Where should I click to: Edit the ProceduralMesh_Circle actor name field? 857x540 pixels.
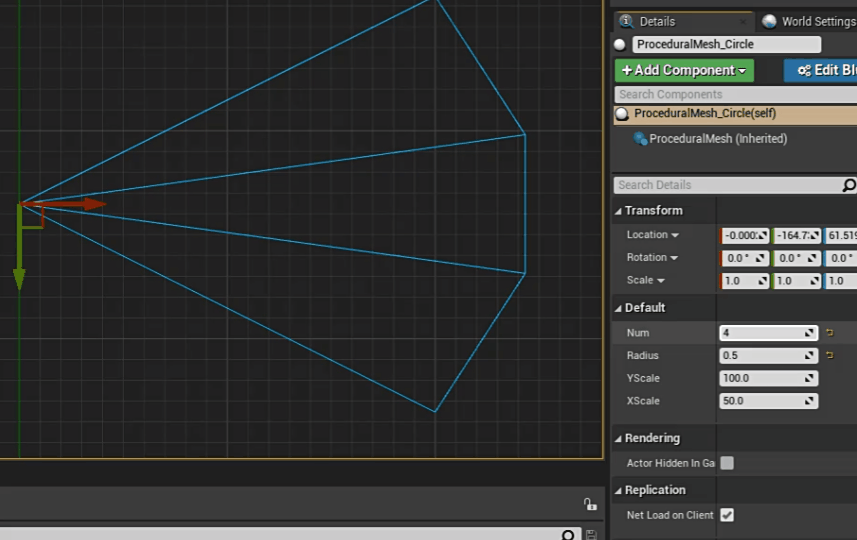pos(726,44)
